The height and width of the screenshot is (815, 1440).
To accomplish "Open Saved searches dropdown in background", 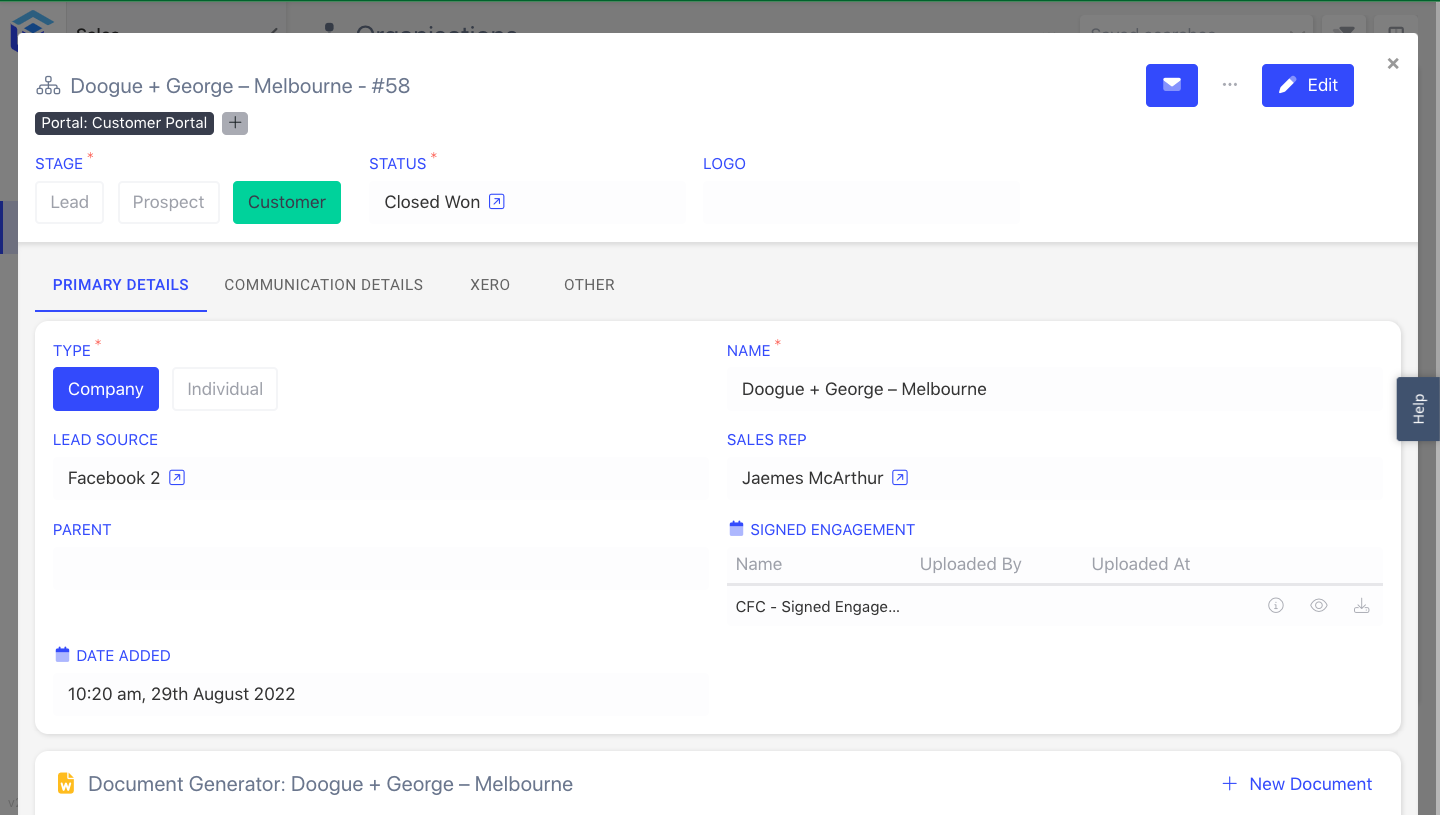I will pyautogui.click(x=1196, y=25).
